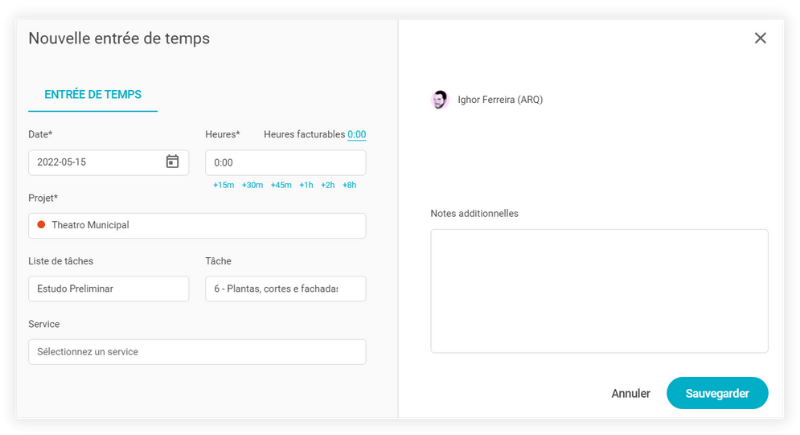Open the Projet dropdown showing Theatro Municipal
Viewport: 800px width, 435px height.
click(x=197, y=226)
